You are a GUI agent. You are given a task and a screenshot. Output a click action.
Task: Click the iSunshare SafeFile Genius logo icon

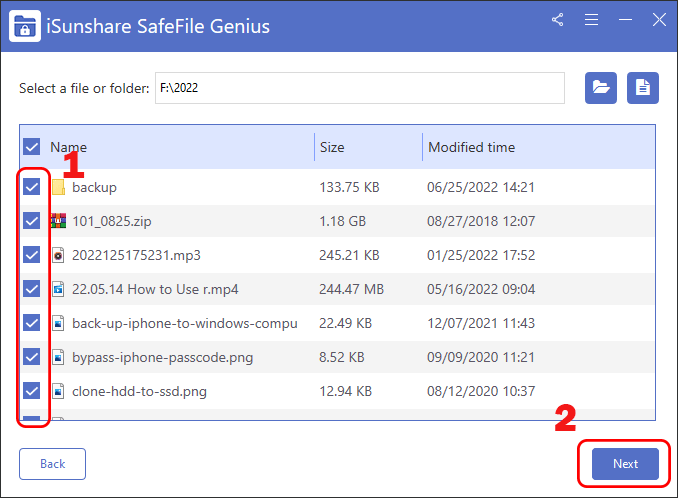tap(25, 26)
